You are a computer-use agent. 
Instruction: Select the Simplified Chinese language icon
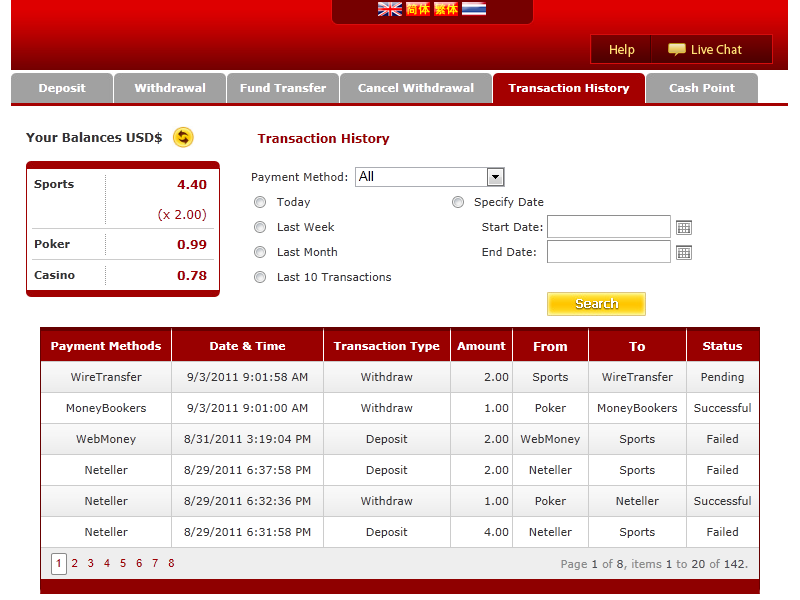[x=417, y=9]
